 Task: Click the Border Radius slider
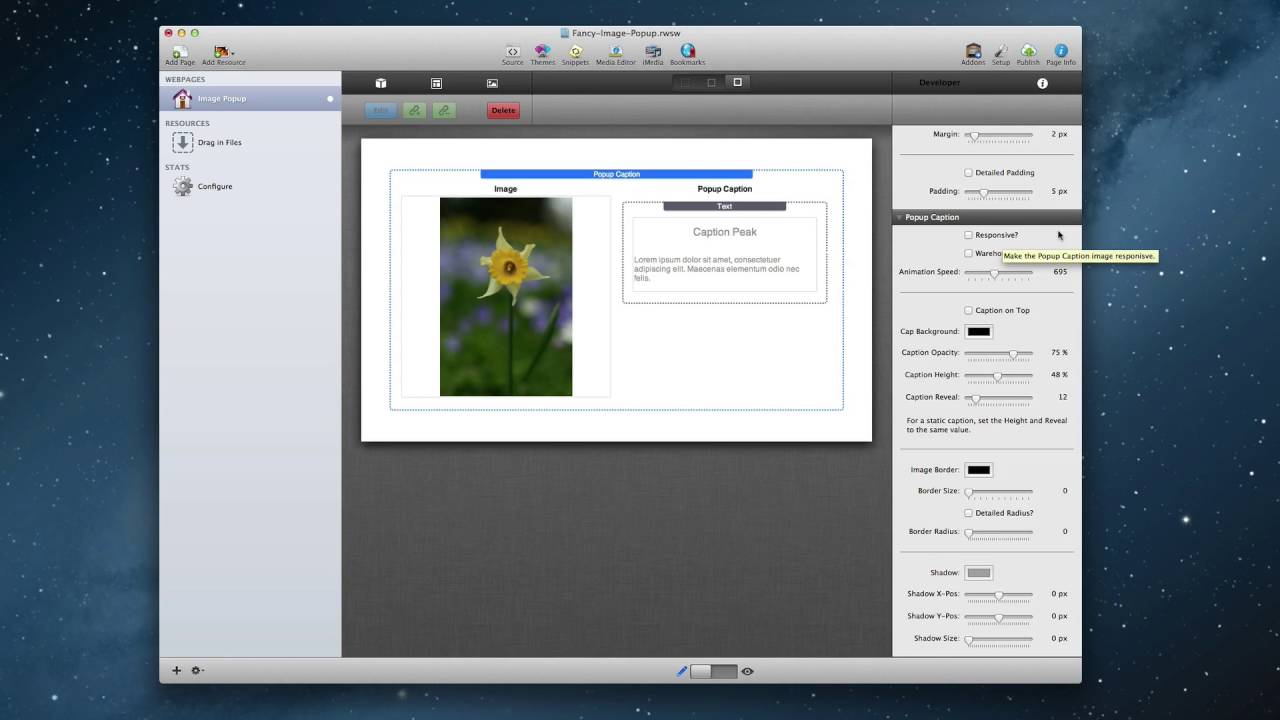click(x=998, y=532)
